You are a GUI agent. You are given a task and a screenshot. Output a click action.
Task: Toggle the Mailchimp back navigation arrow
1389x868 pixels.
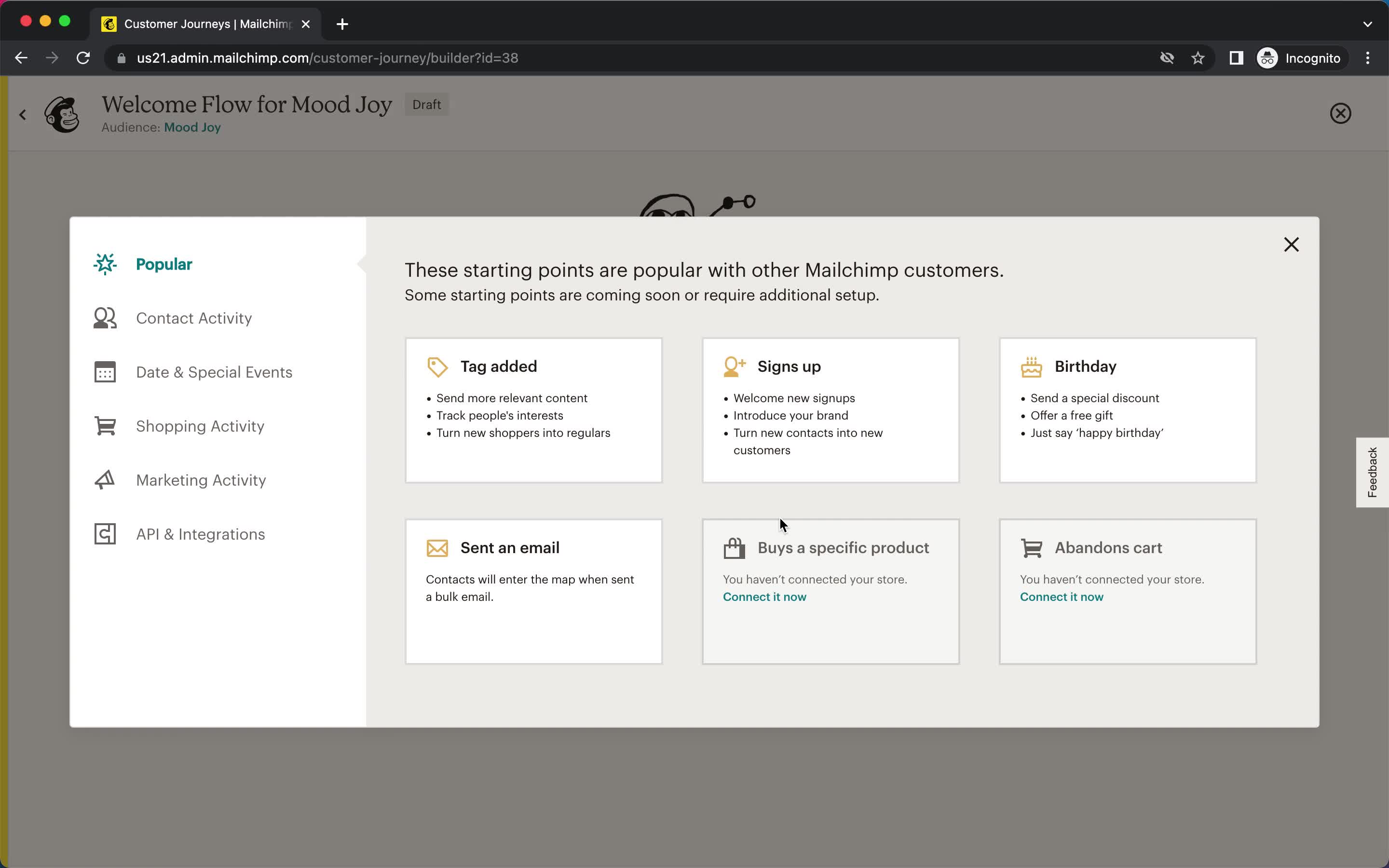coord(22,114)
